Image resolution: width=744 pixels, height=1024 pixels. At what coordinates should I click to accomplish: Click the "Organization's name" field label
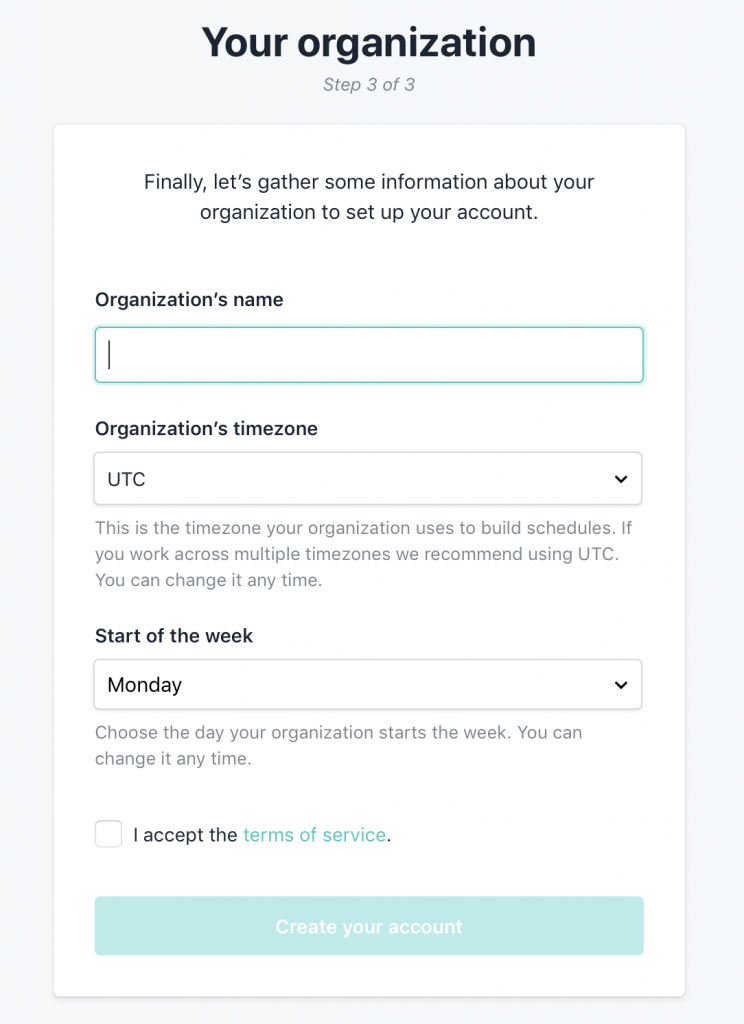coord(189,299)
